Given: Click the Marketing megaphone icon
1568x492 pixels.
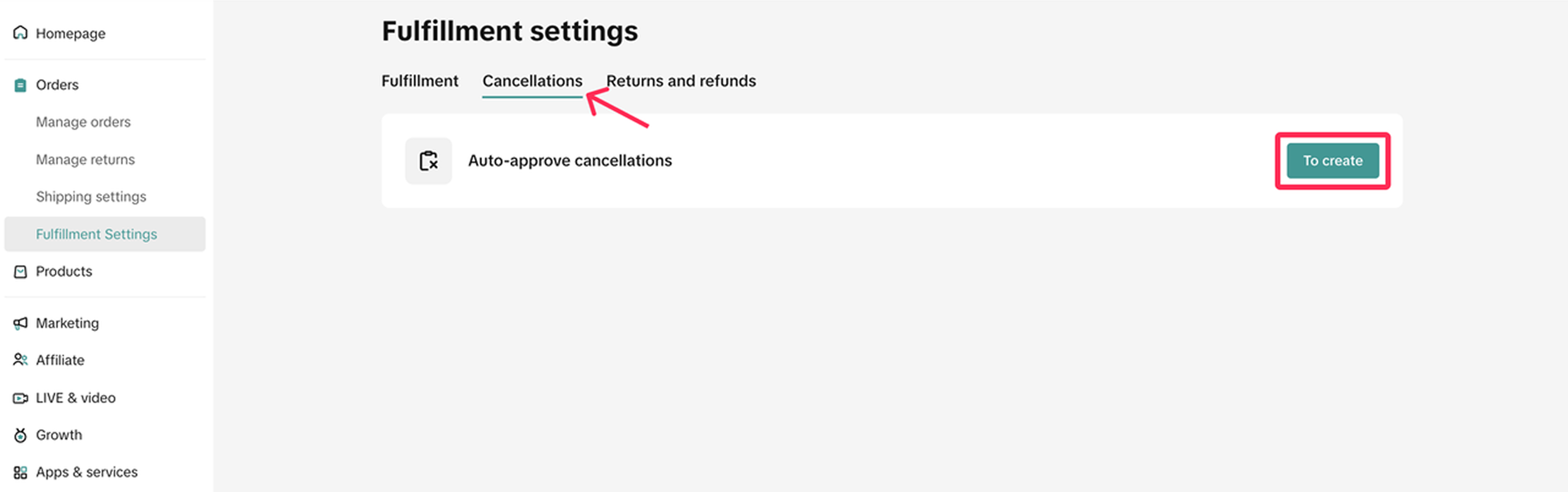Looking at the screenshot, I should [20, 323].
